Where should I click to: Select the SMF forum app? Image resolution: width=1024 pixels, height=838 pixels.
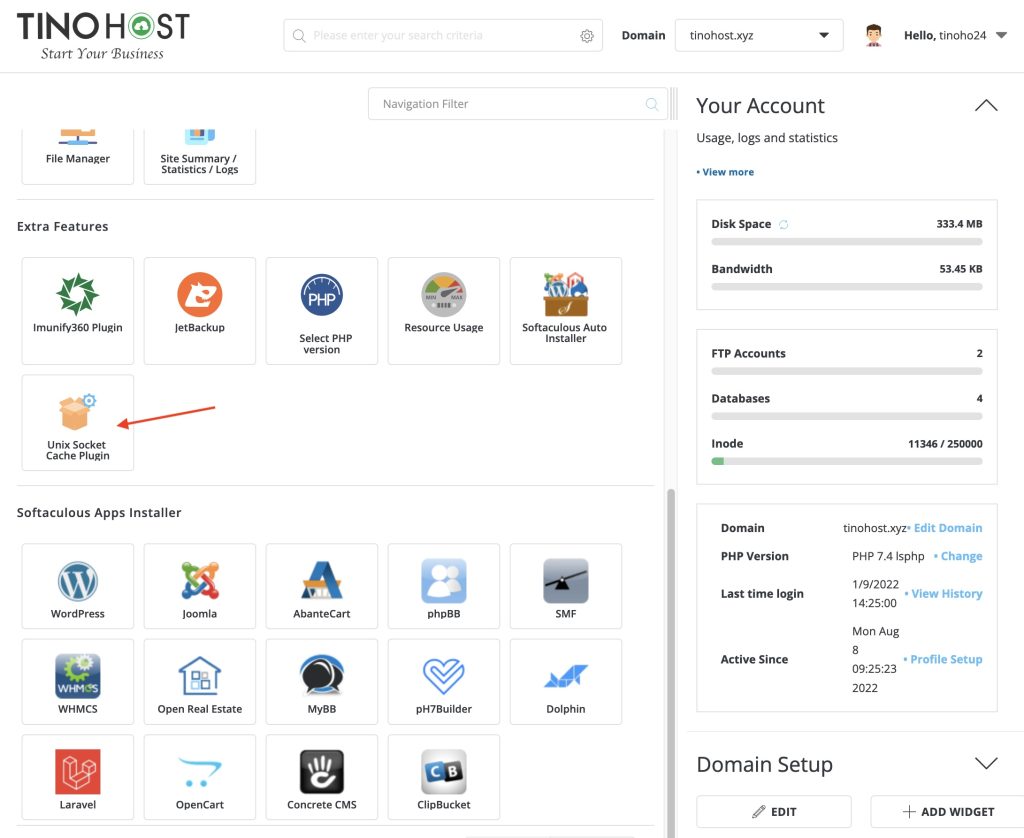coord(566,586)
